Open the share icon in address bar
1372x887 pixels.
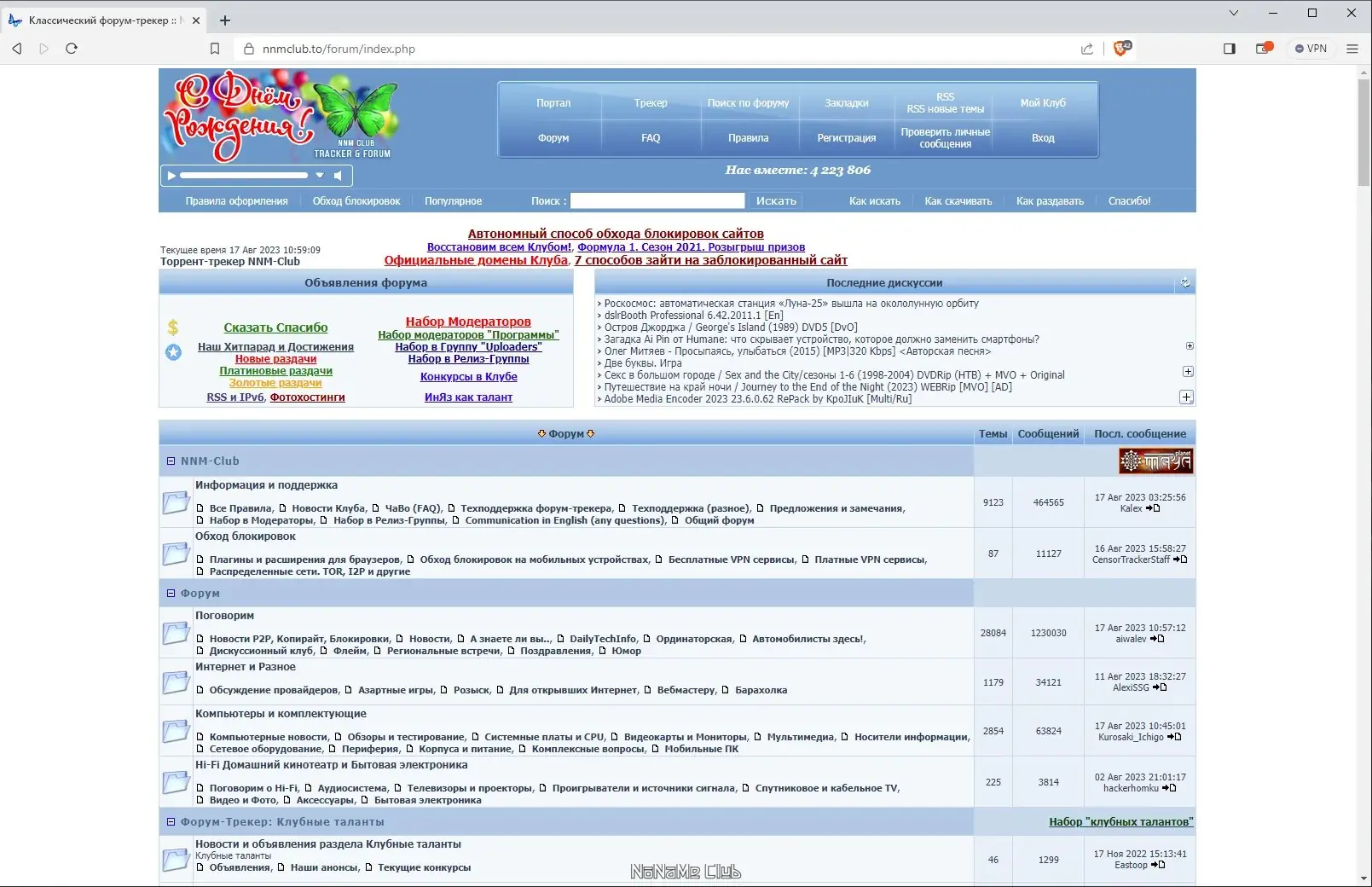tap(1087, 49)
